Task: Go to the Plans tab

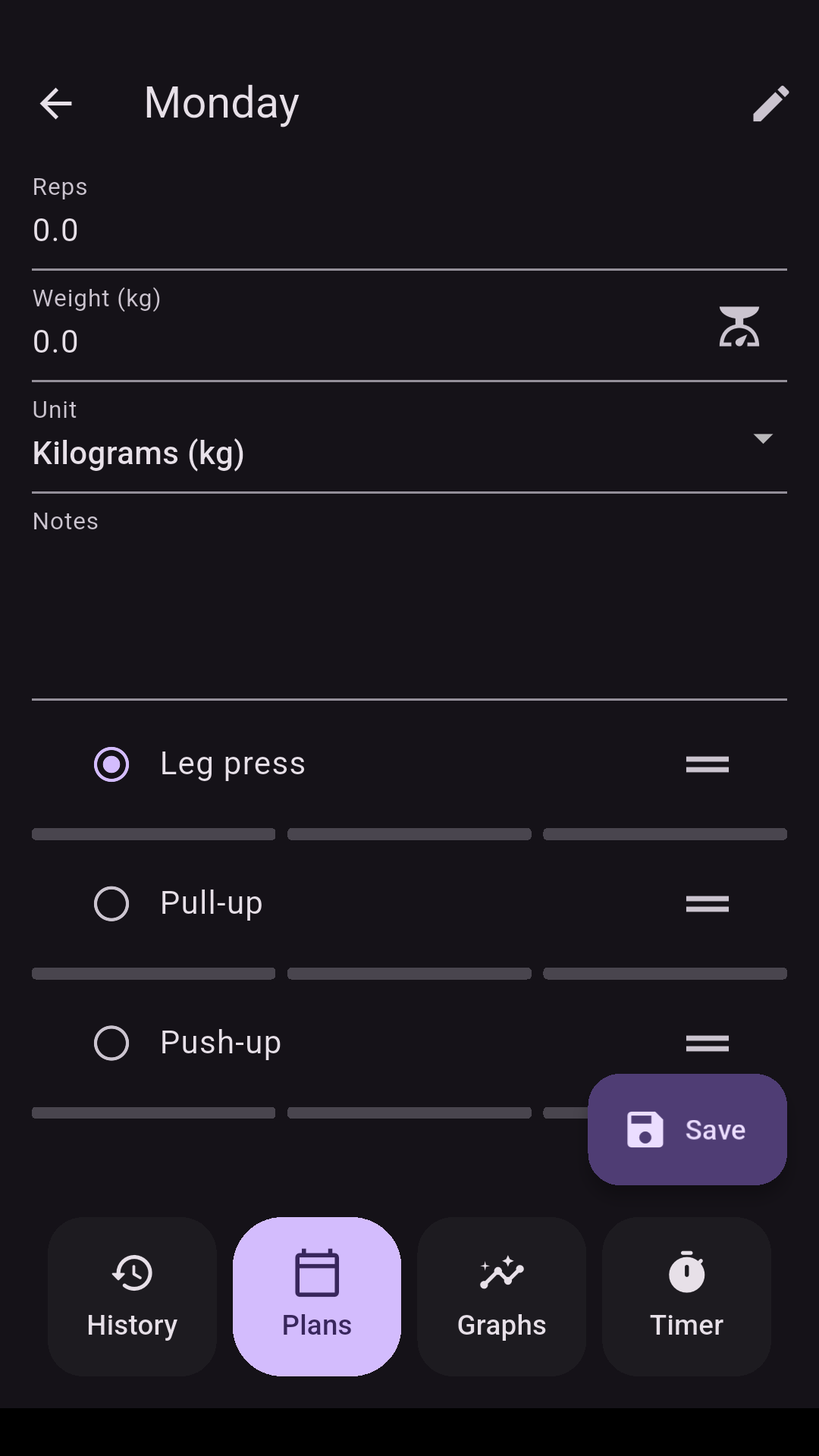Action: point(317,1297)
